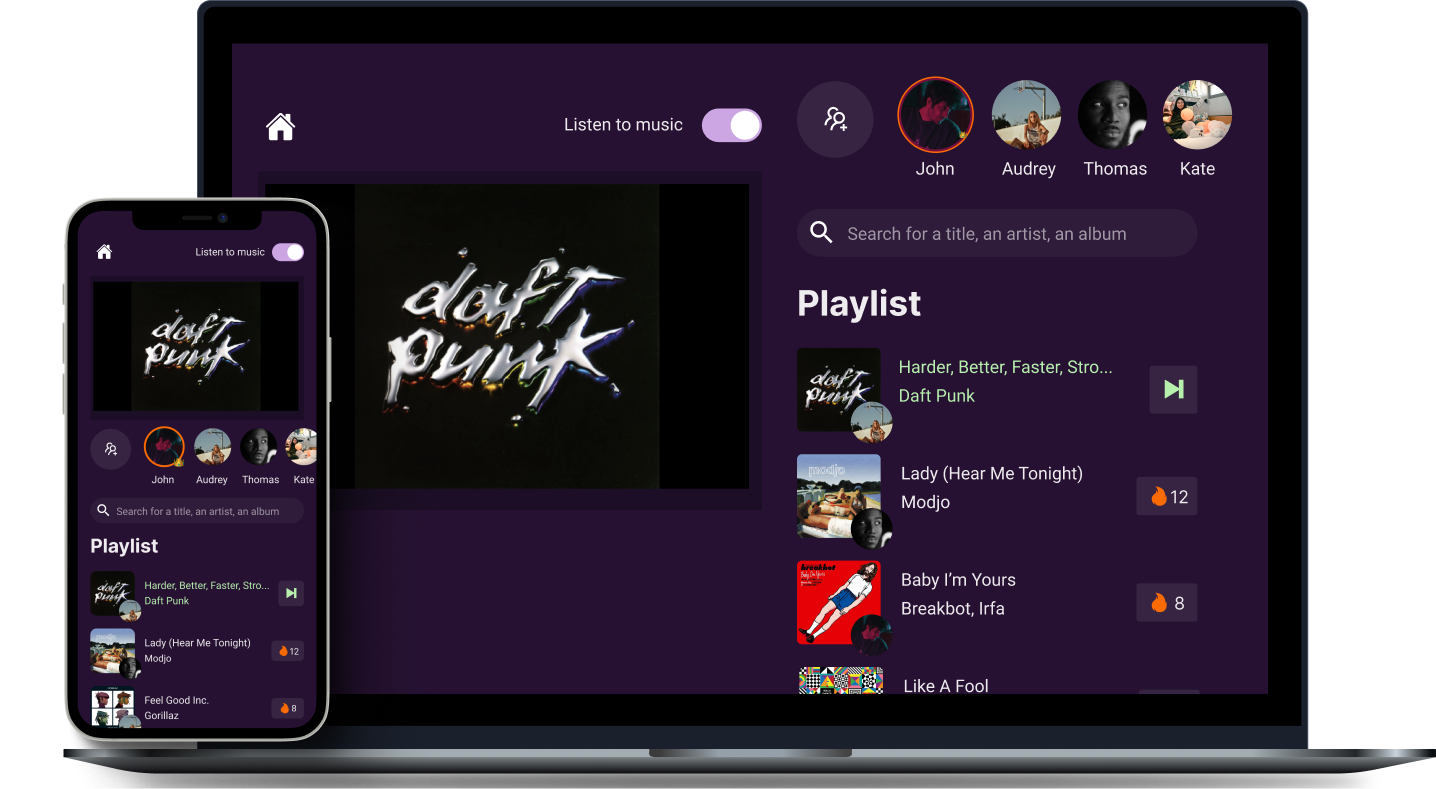1436x789 pixels.
Task: Tap the skip-next icon for Harder, Better, Faster
Action: (290, 593)
